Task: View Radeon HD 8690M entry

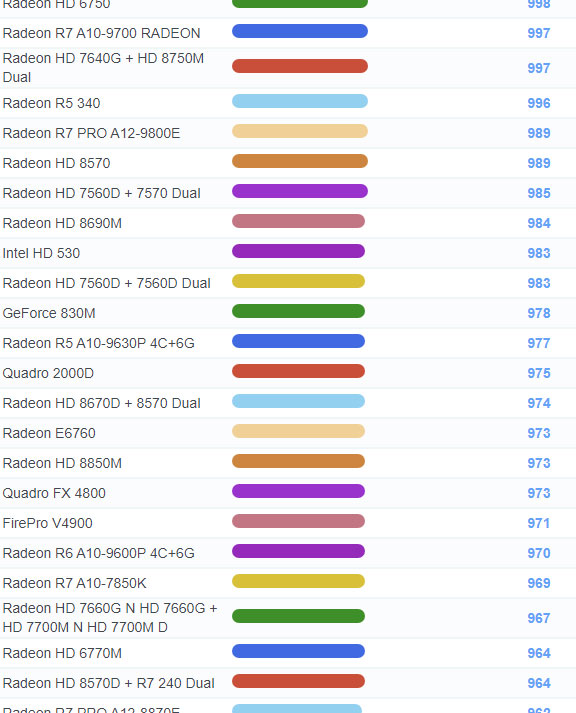Action: (x=62, y=223)
